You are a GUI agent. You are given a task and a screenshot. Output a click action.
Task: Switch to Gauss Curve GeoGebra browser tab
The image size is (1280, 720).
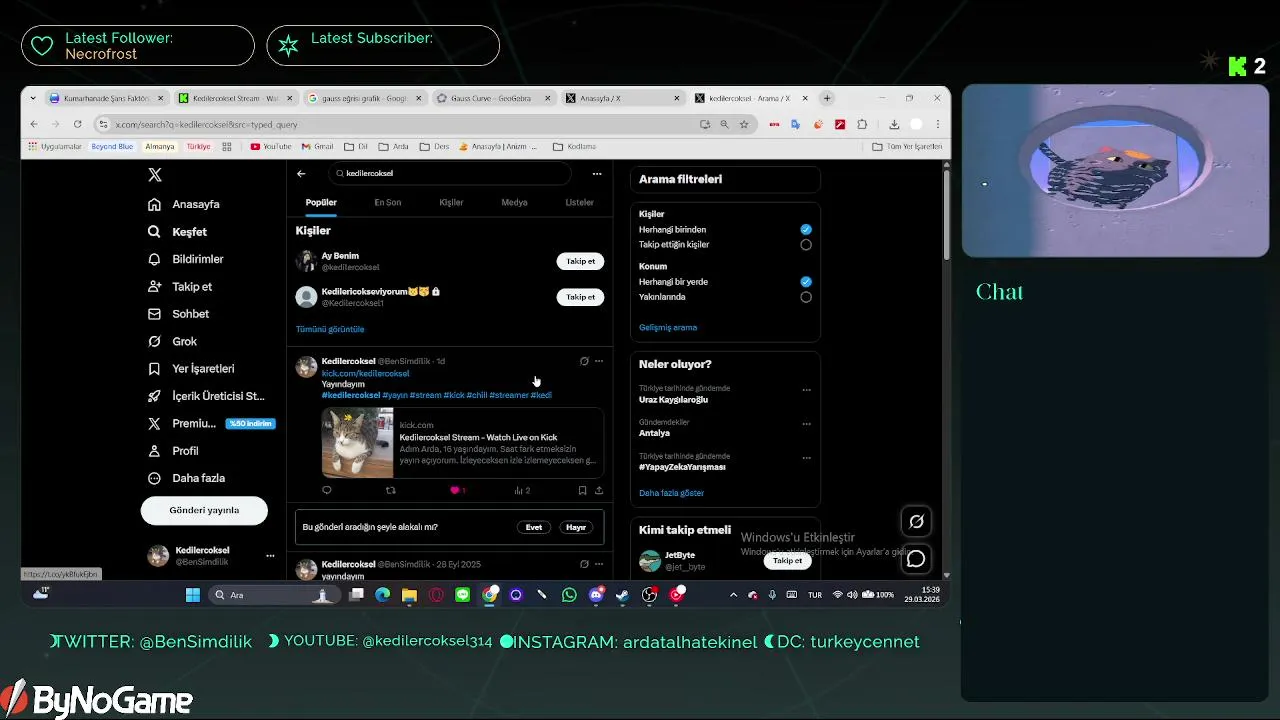[495, 98]
